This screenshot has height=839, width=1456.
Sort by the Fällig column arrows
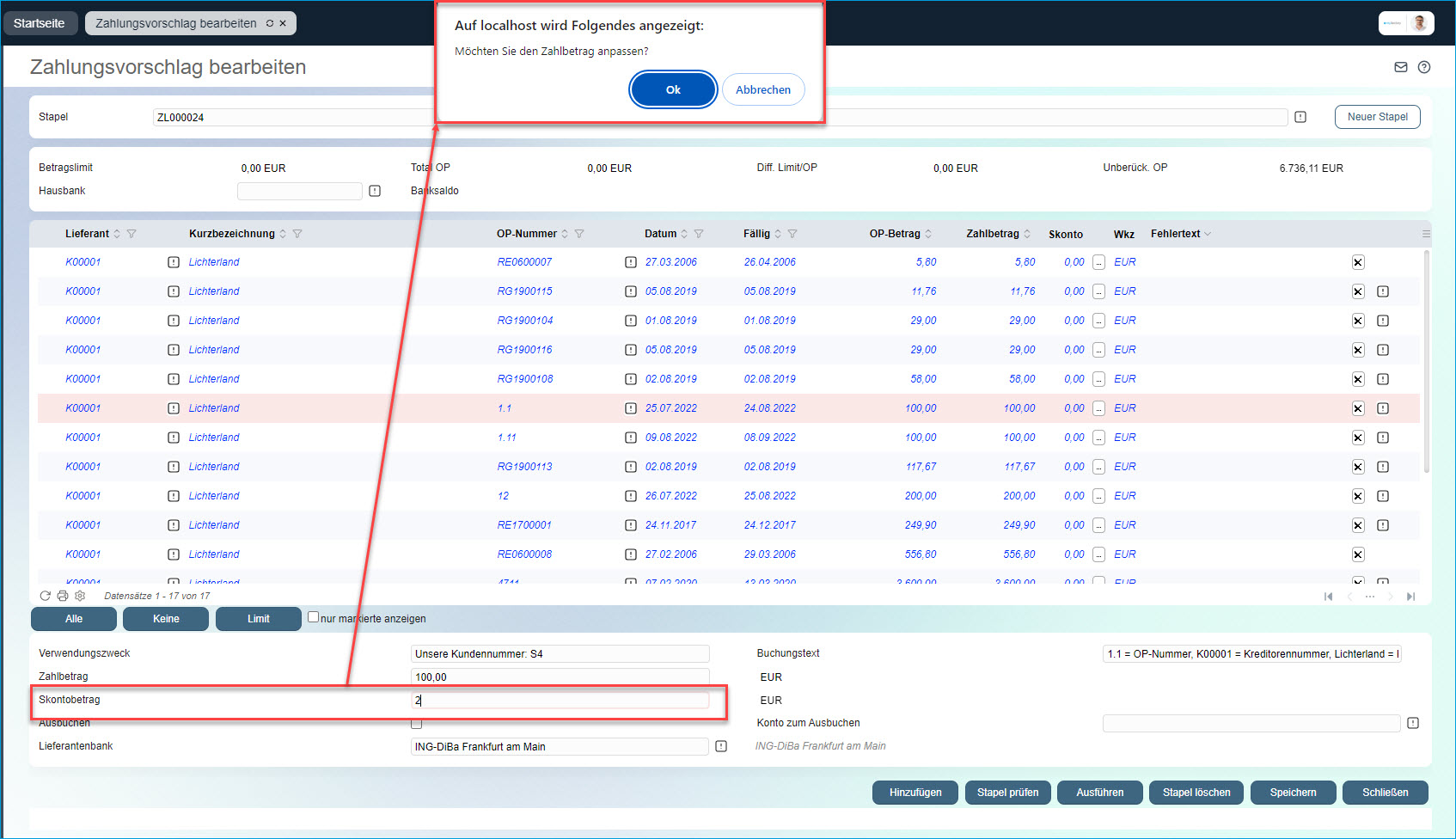(x=778, y=234)
